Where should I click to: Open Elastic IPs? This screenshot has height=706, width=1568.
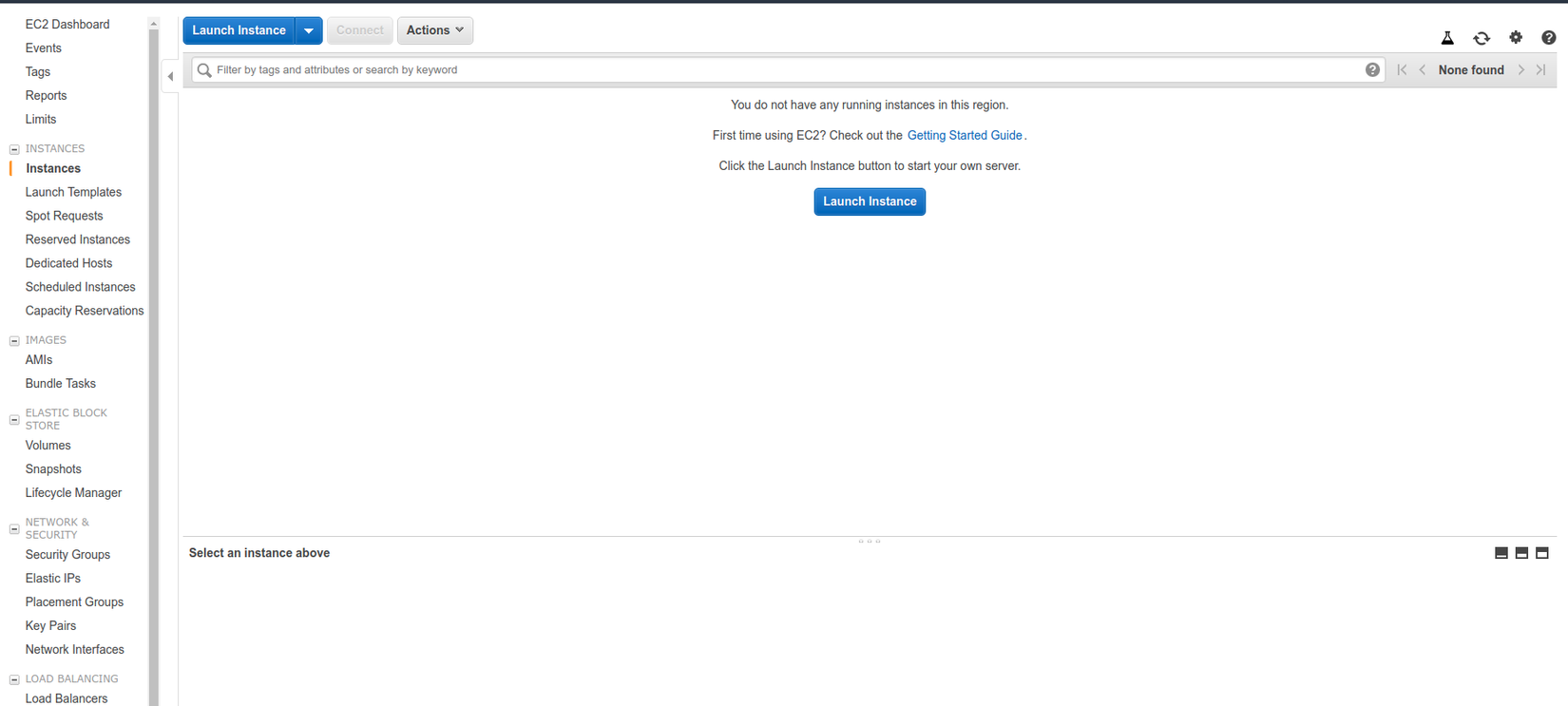[53, 579]
